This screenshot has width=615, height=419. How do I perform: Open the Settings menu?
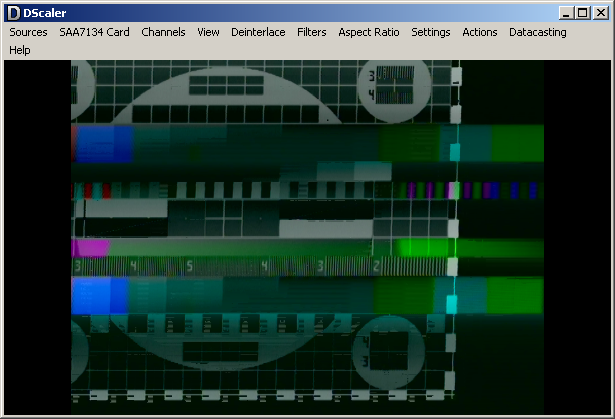pyautogui.click(x=431, y=32)
